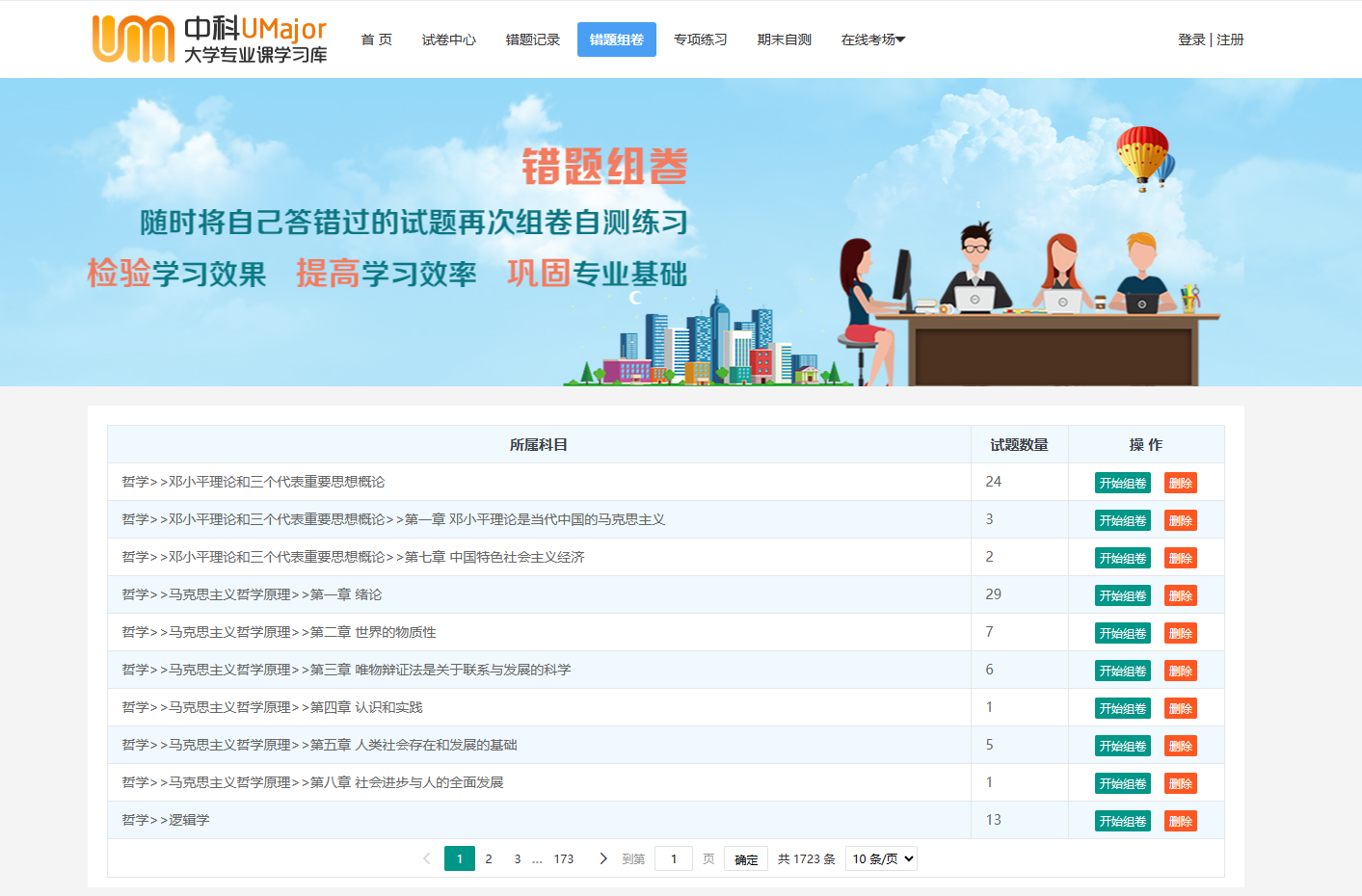Image resolution: width=1362 pixels, height=896 pixels.
Task: Click the 注册 register link
Action: point(1230,40)
